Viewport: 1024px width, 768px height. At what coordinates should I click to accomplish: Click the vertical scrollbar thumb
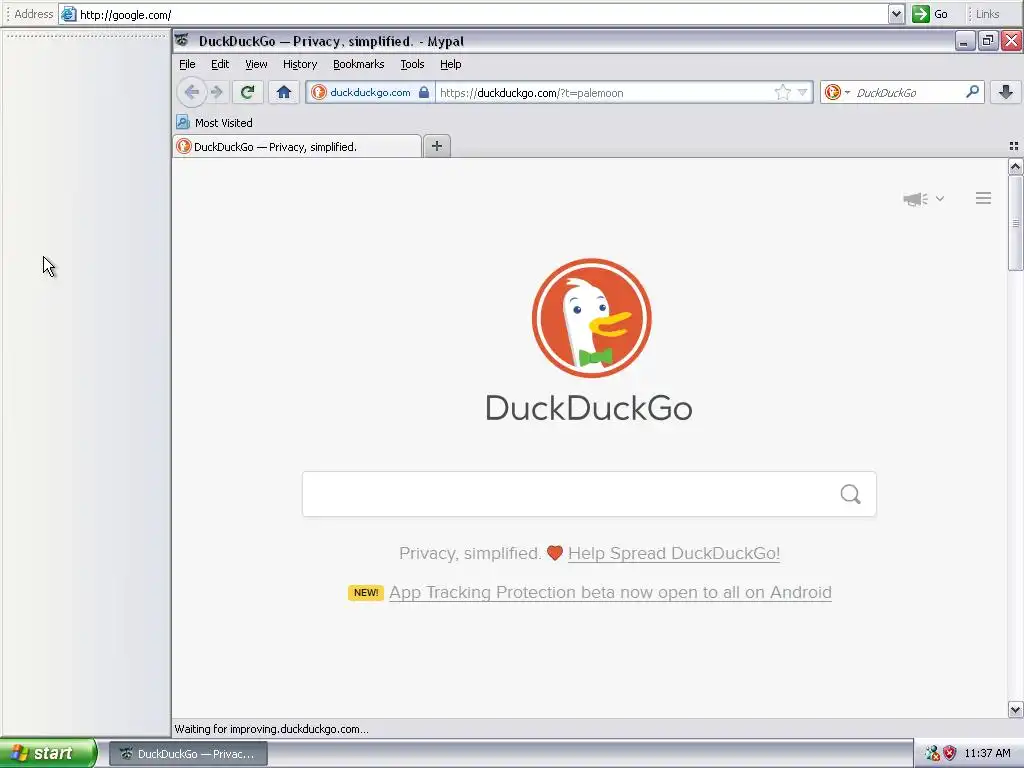(x=1016, y=223)
